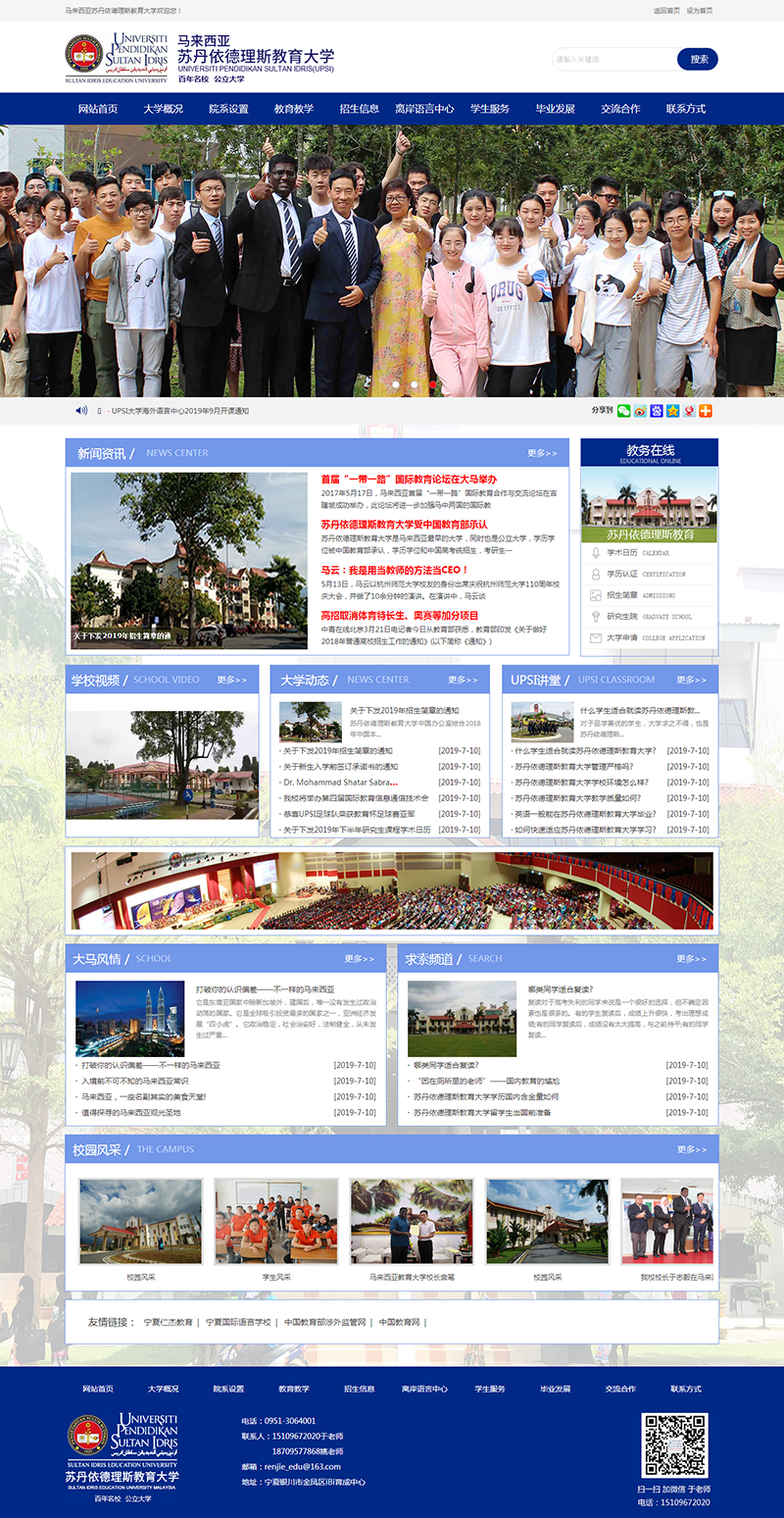Open Dr. Mohammad Shatar Sabra news item
The height and width of the screenshot is (1518, 784).
click(x=341, y=783)
